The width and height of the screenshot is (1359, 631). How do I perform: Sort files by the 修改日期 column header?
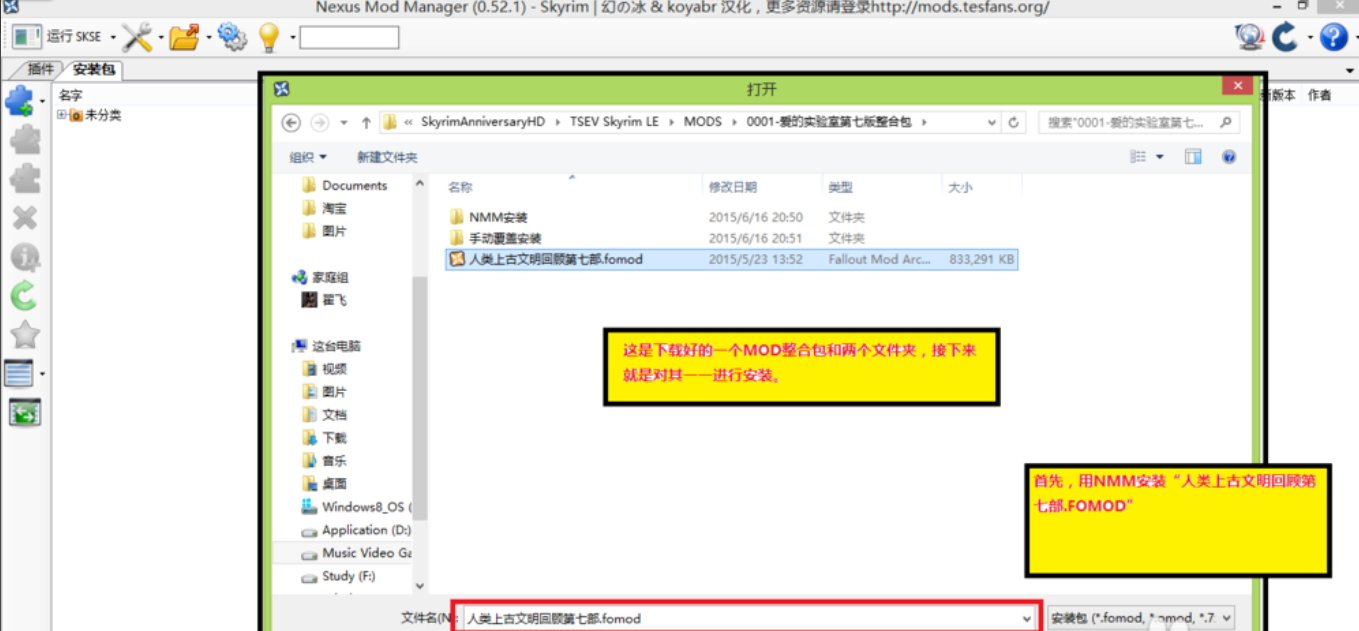(736, 186)
